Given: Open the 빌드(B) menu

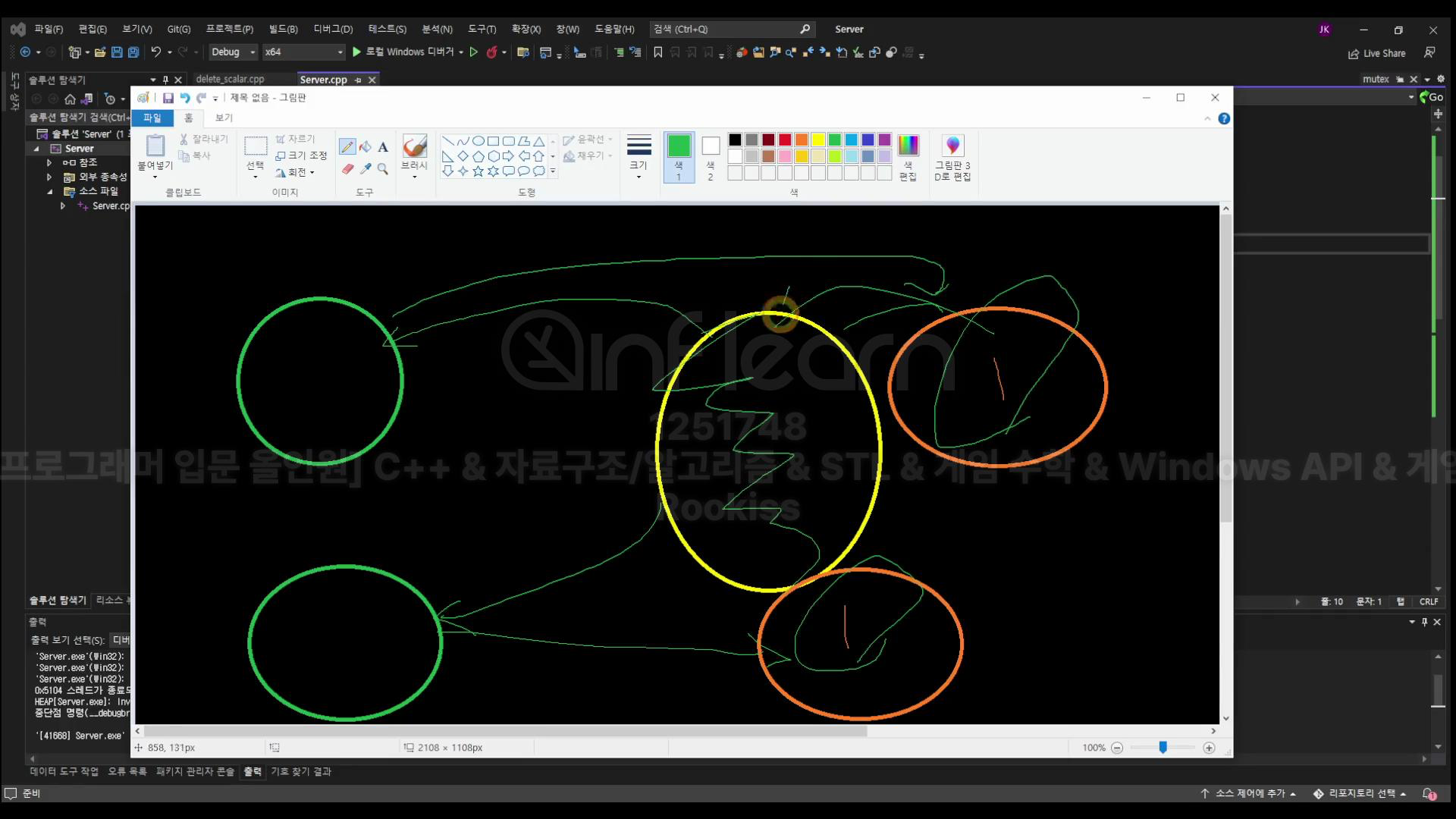Looking at the screenshot, I should coord(283,29).
